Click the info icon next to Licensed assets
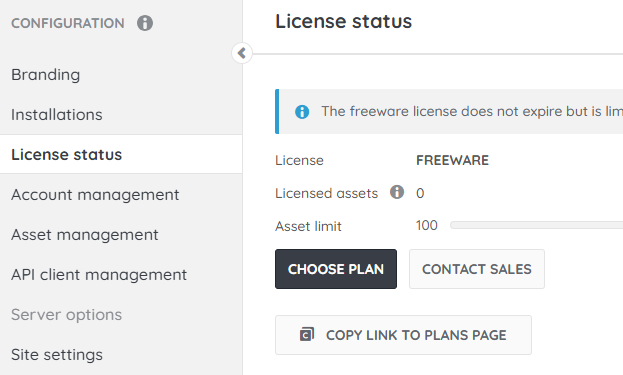623x375 pixels. pyautogui.click(x=397, y=192)
